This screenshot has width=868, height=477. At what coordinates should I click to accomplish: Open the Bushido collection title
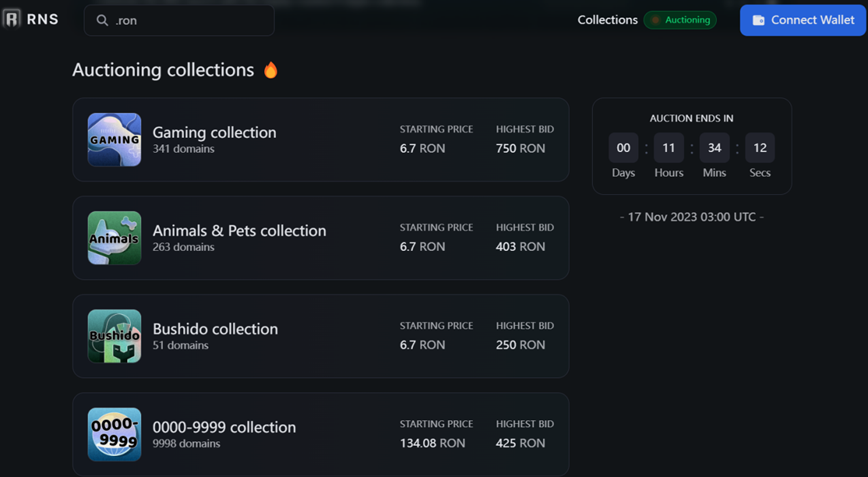(215, 328)
